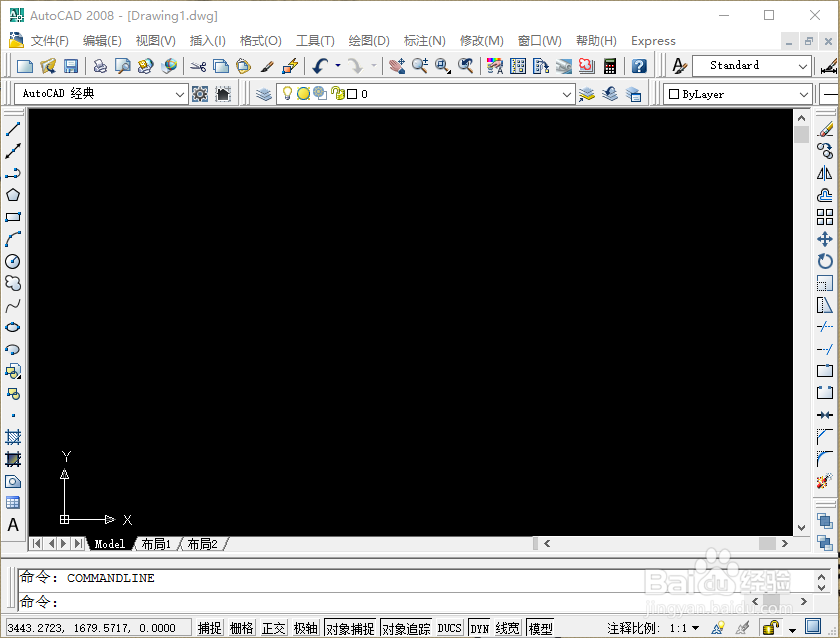Expand the Standard text style dropdown
Image resolution: width=840 pixels, height=638 pixels.
pyautogui.click(x=802, y=66)
